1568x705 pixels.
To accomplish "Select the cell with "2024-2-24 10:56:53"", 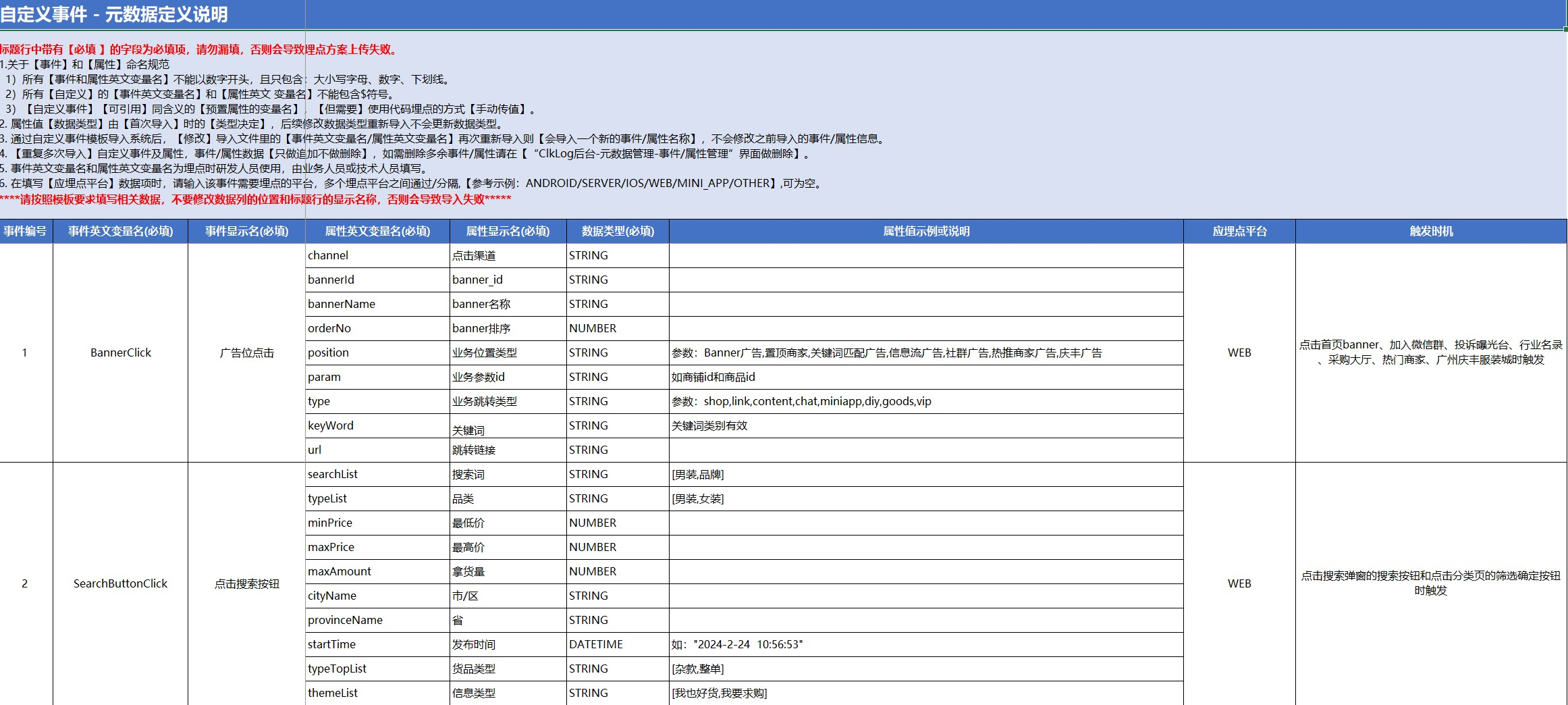I will coord(926,644).
